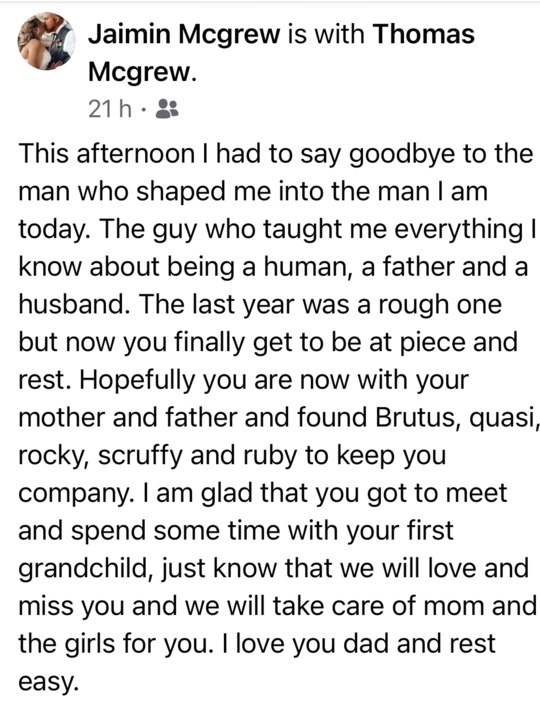Click the Friends audience icon
Viewport: 540px width, 708px height.
(167, 109)
